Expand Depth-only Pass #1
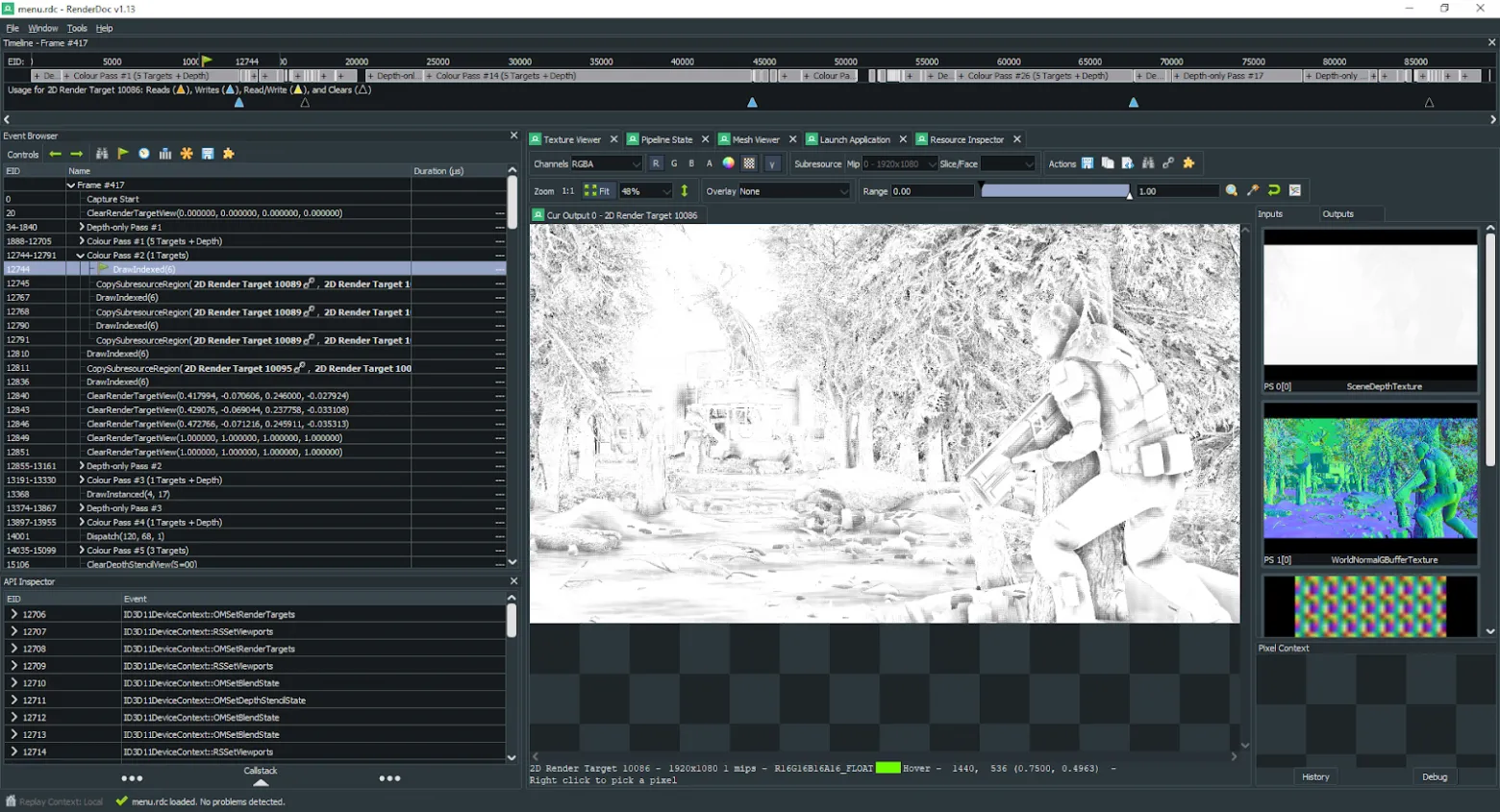This screenshot has height=812, width=1500. pyautogui.click(x=81, y=227)
